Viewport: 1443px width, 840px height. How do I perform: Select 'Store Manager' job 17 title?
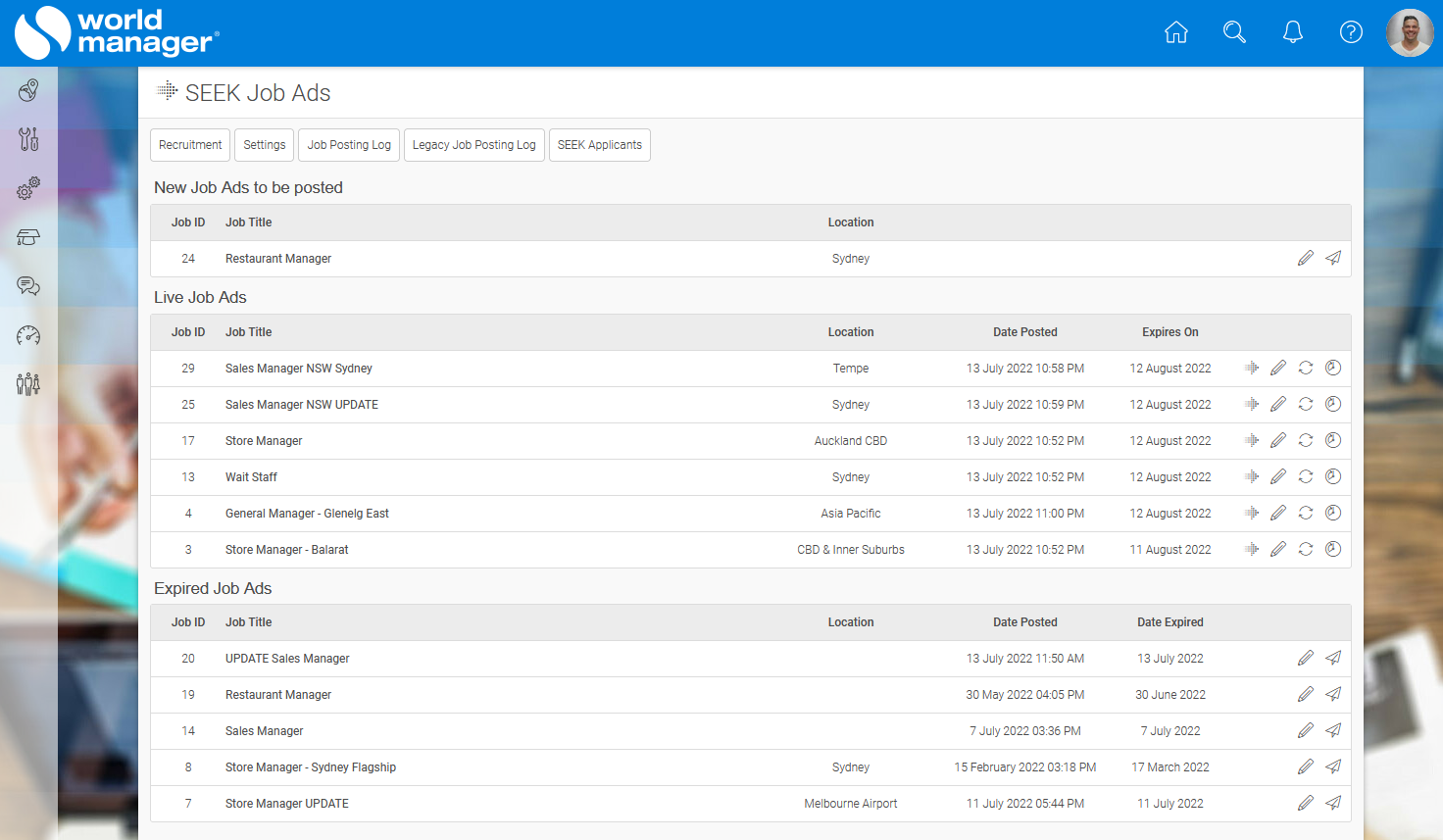coord(264,441)
